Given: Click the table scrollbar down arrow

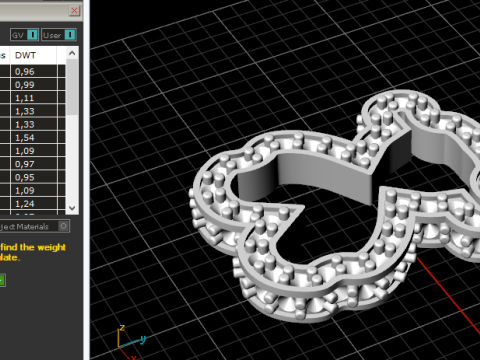Looking at the screenshot, I should (72, 208).
